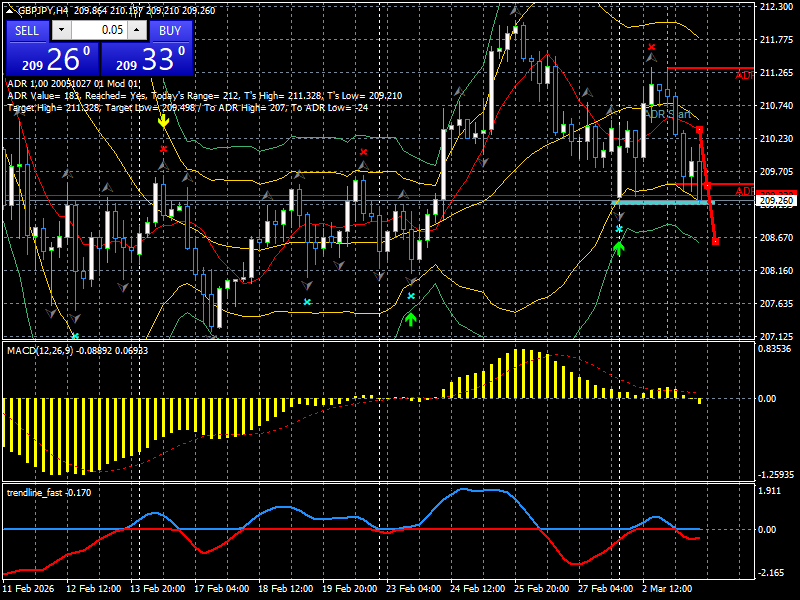
Task: Click the MACD(12,26,9) indicator label
Action: pyautogui.click(x=78, y=351)
